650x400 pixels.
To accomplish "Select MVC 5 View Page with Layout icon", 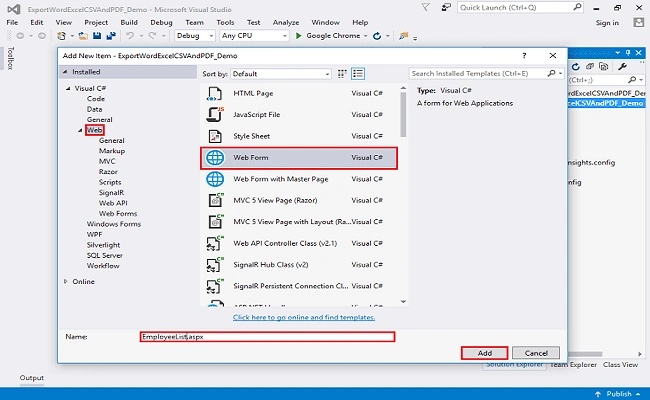I will tap(215, 222).
